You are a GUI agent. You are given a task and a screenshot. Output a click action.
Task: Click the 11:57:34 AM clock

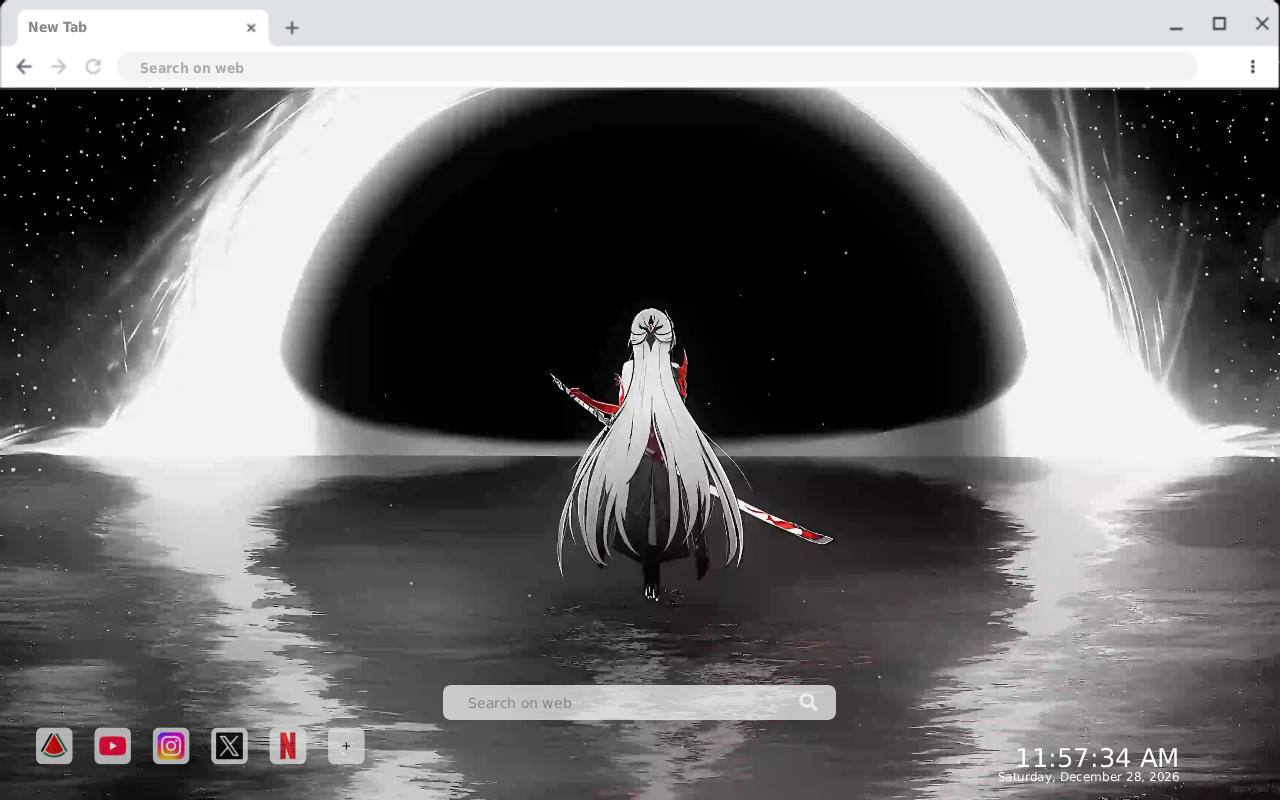point(1097,758)
